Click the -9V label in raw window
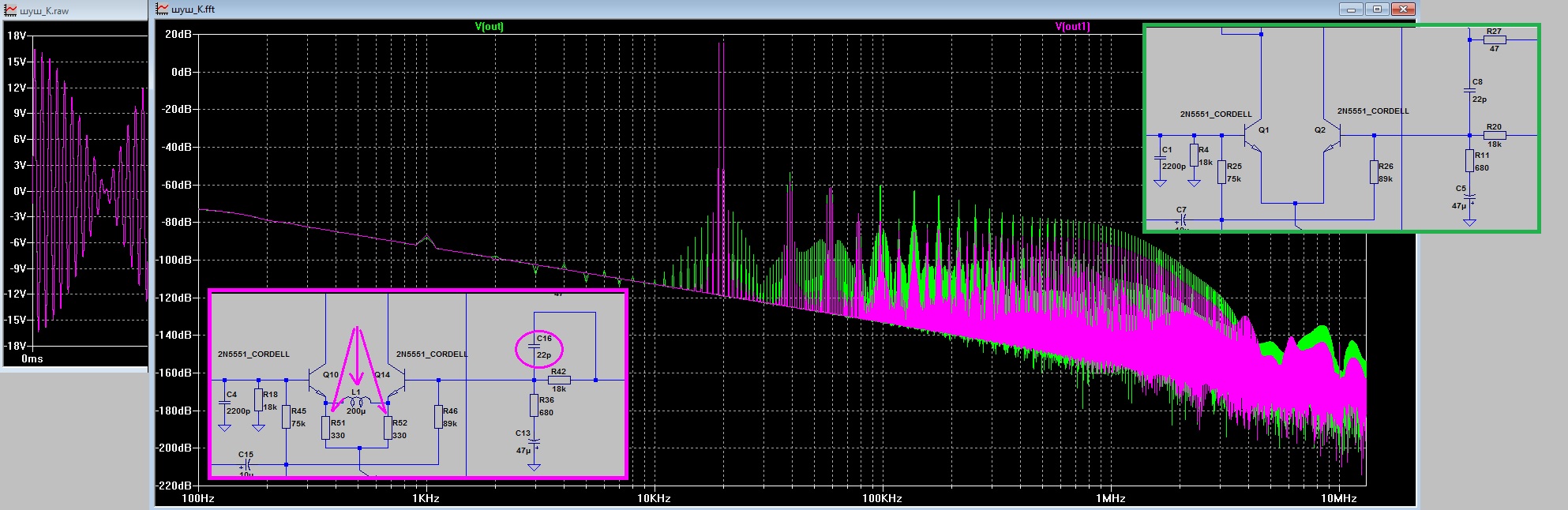 click(x=17, y=268)
